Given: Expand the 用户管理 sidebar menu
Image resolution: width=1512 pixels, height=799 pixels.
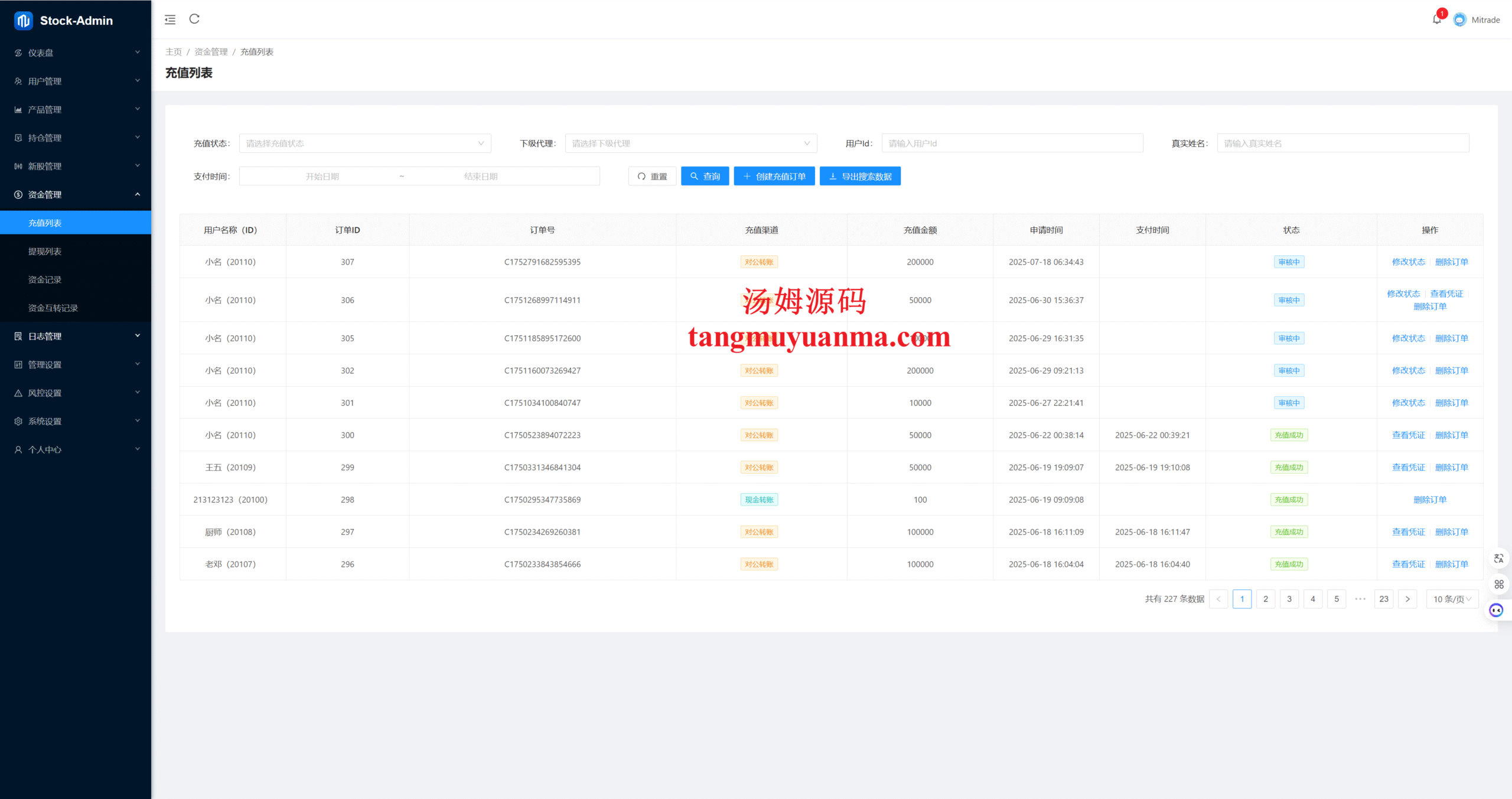Looking at the screenshot, I should (76, 81).
